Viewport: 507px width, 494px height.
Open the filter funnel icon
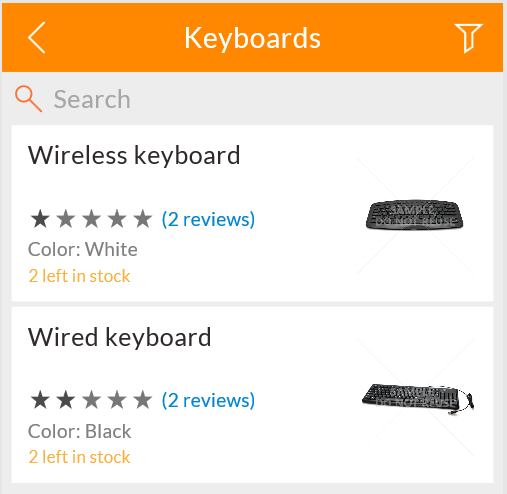tap(468, 38)
